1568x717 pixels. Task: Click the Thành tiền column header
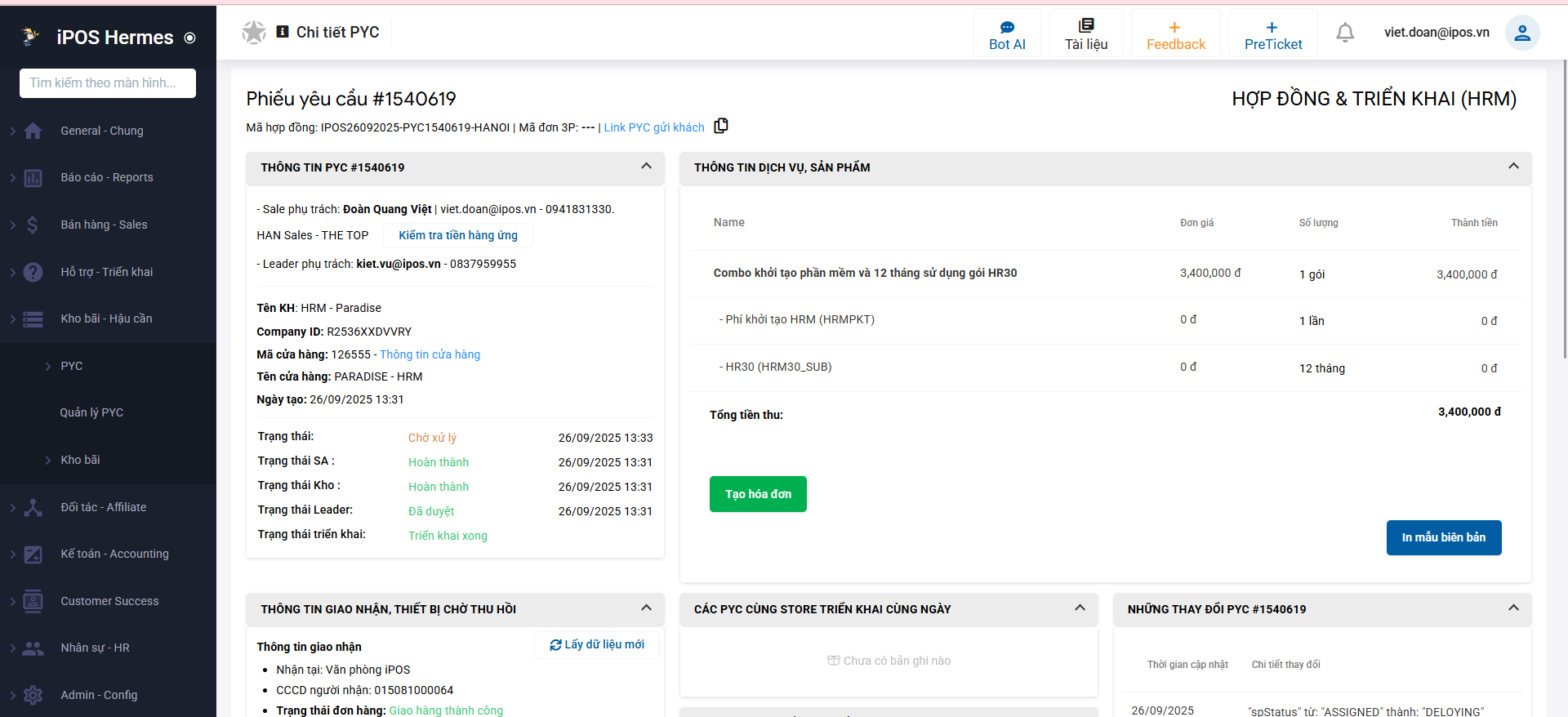[1474, 223]
